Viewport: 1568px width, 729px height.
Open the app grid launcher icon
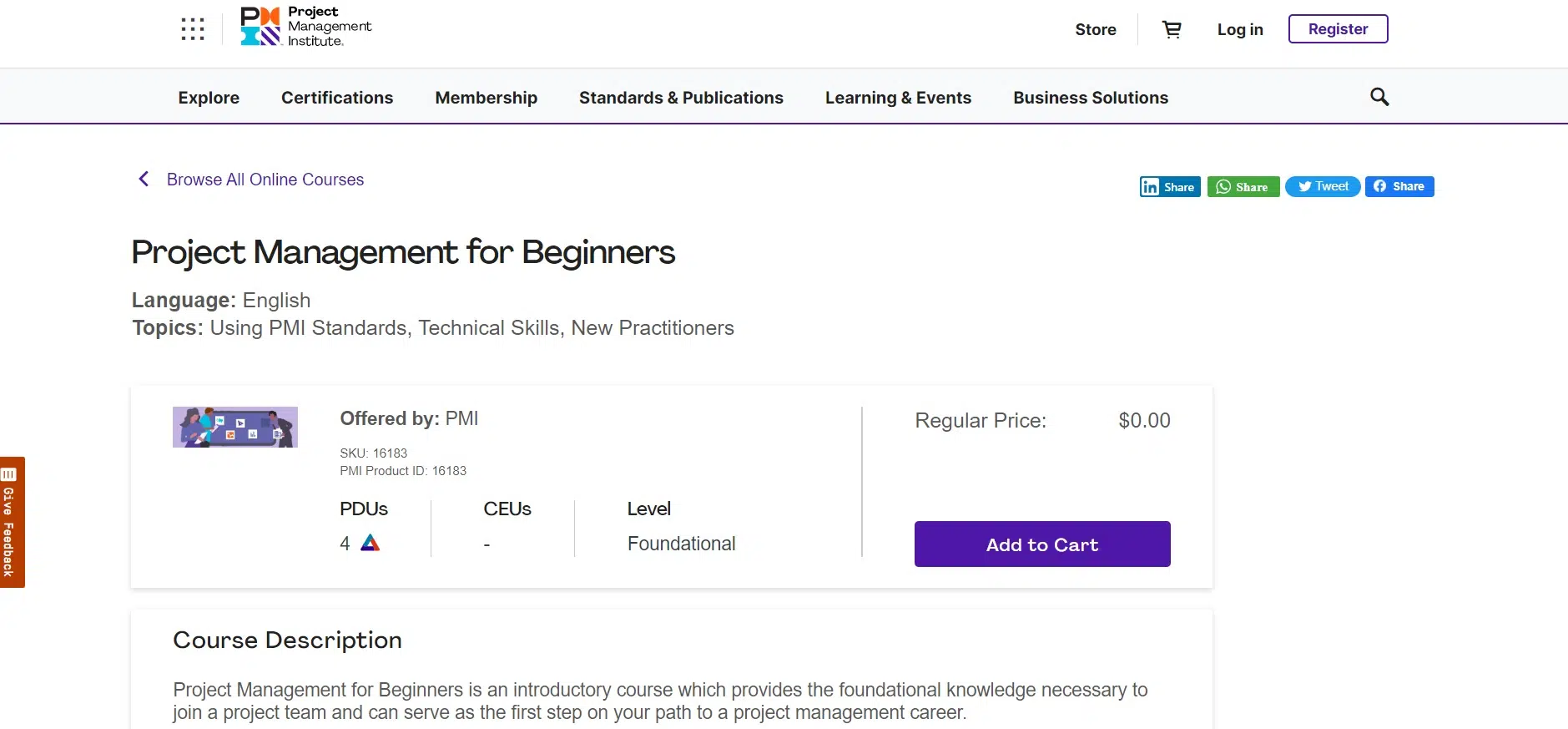193,29
